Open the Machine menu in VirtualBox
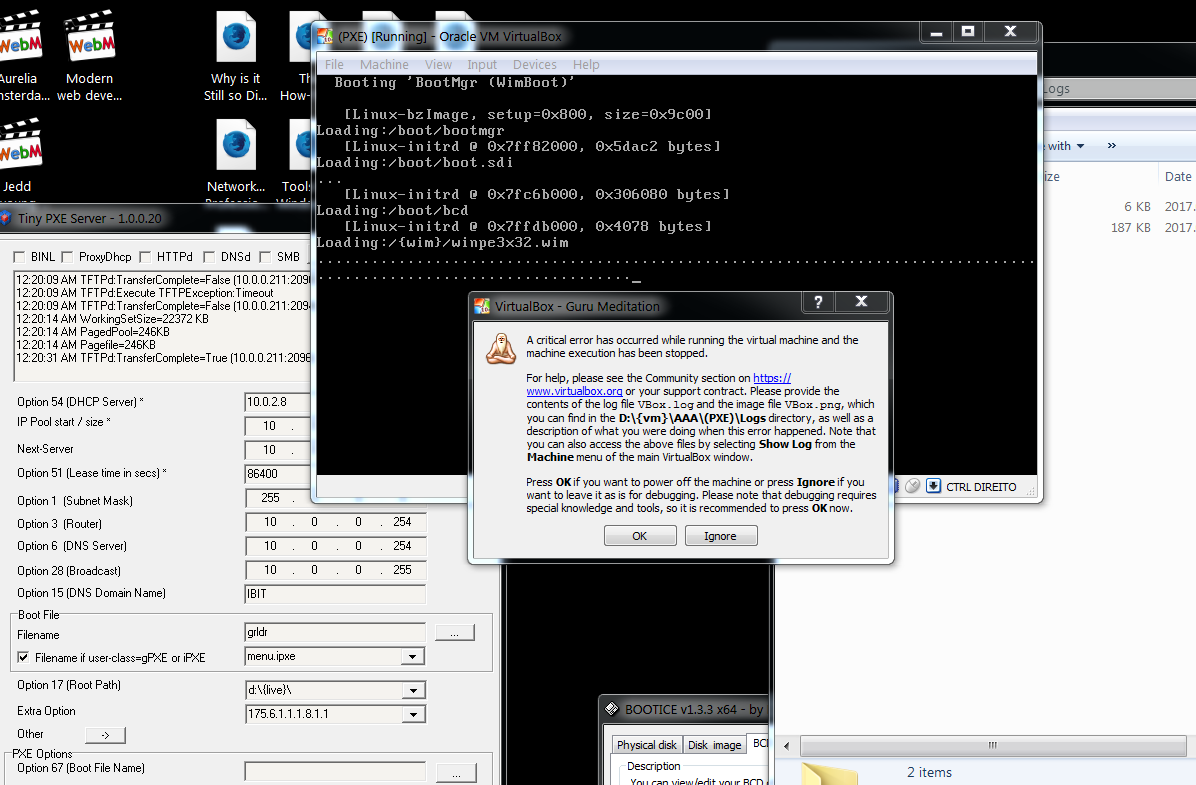This screenshot has width=1196, height=785. [x=384, y=65]
